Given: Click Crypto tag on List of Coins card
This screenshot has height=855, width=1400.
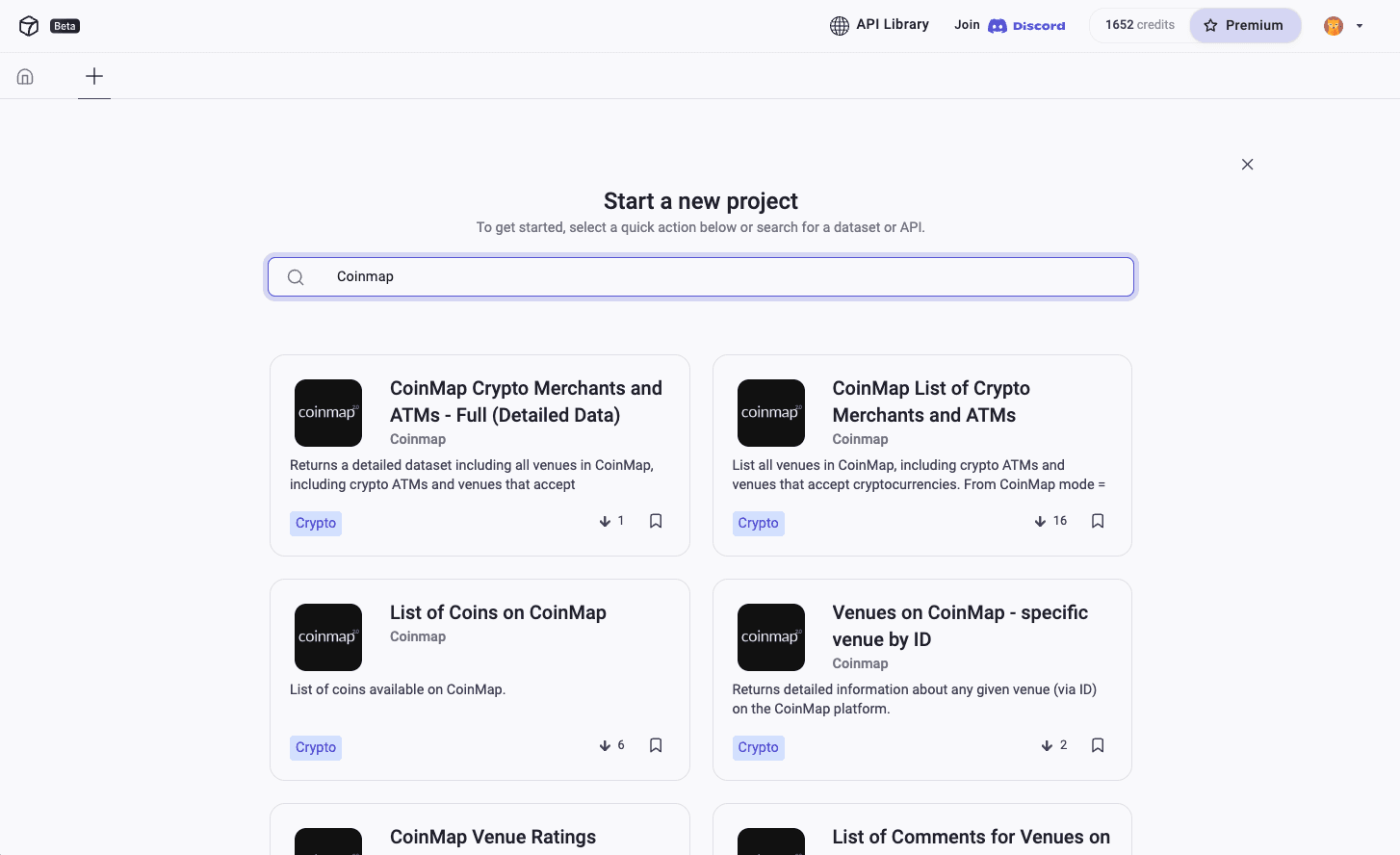Looking at the screenshot, I should (316, 747).
